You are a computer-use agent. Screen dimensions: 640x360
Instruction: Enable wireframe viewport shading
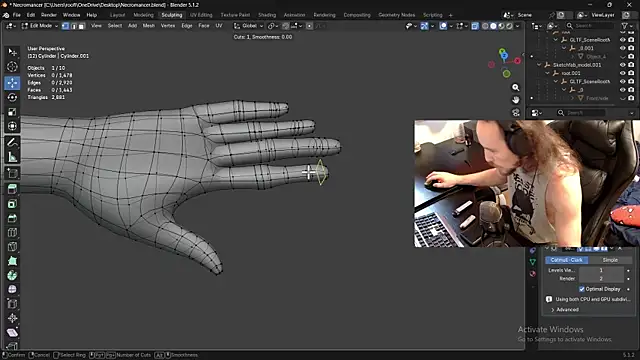(485, 26)
